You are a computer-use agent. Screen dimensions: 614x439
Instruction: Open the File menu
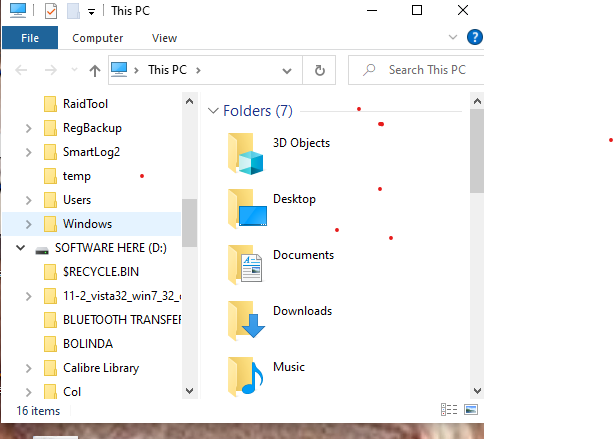pos(30,38)
